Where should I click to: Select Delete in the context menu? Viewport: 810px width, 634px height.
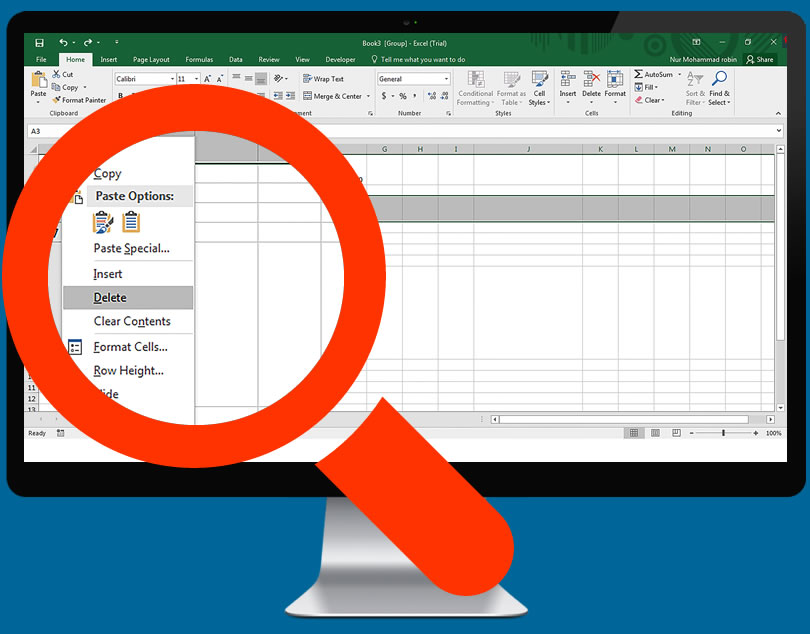click(110, 298)
